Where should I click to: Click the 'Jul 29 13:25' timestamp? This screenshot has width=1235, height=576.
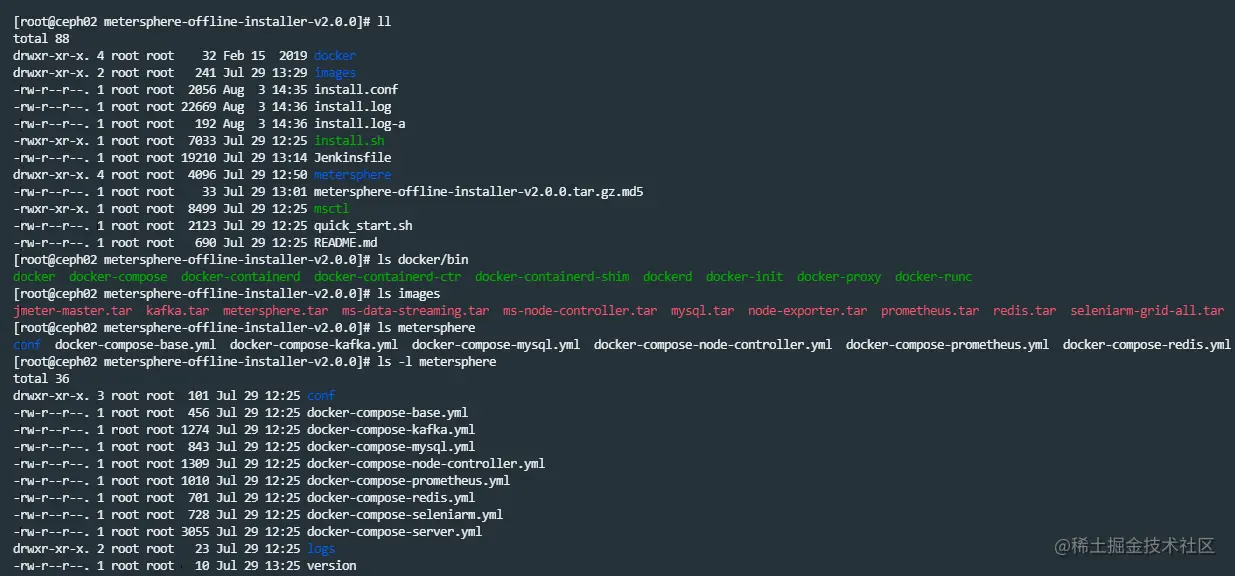click(258, 566)
